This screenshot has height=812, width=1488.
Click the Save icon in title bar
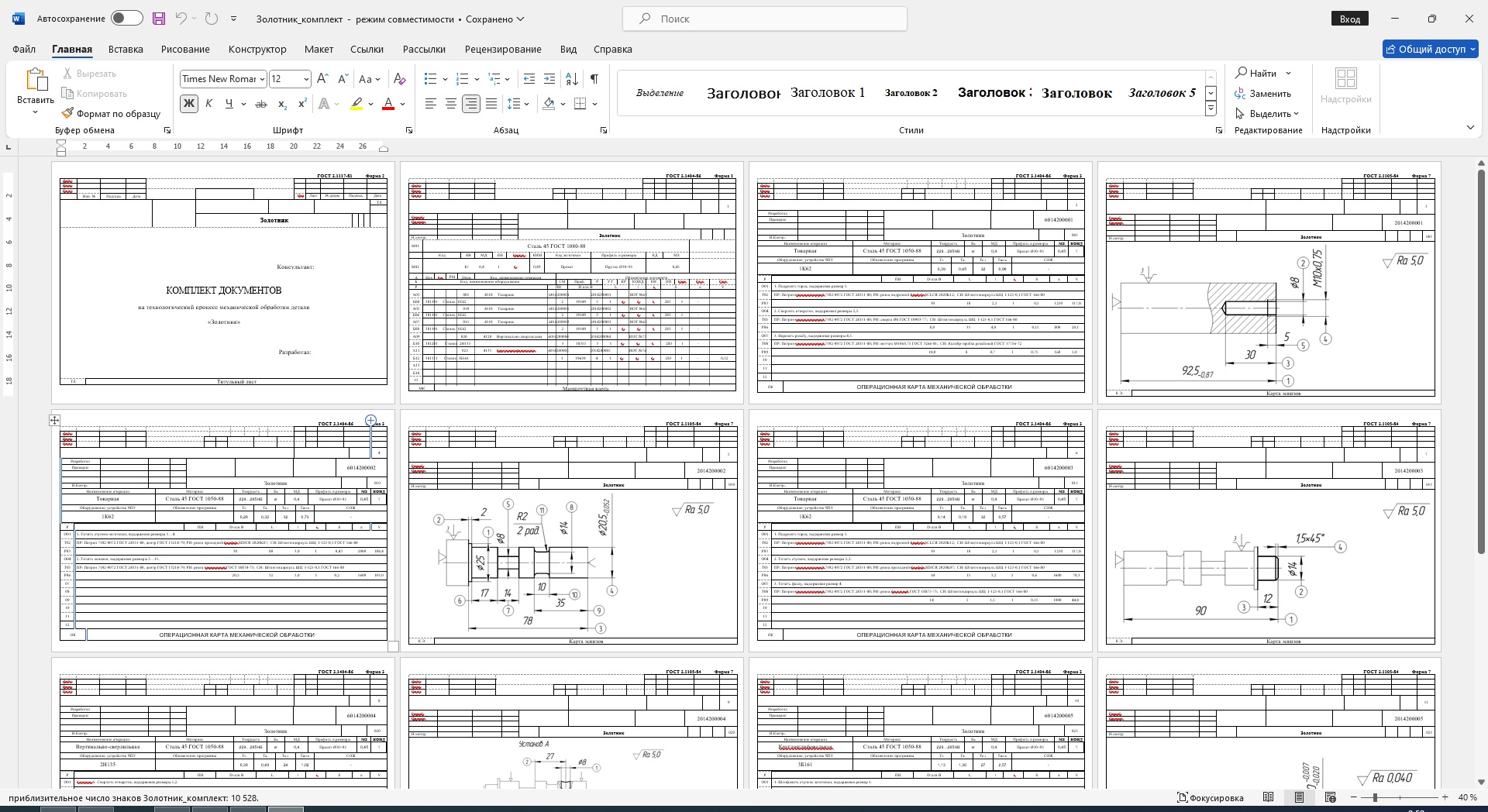pyautogui.click(x=159, y=19)
